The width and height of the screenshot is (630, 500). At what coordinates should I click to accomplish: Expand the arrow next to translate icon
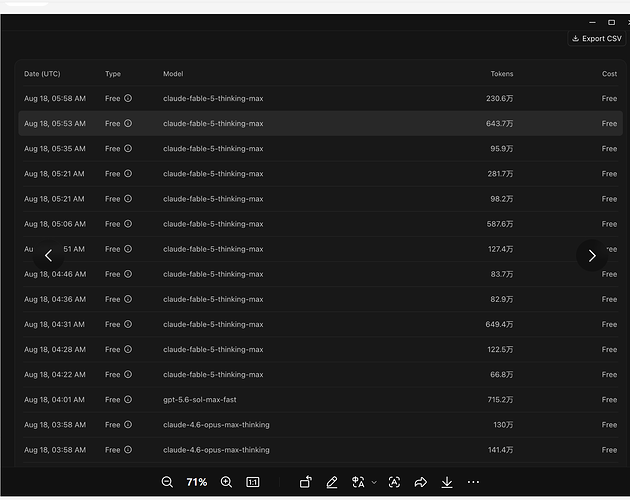(x=374, y=482)
